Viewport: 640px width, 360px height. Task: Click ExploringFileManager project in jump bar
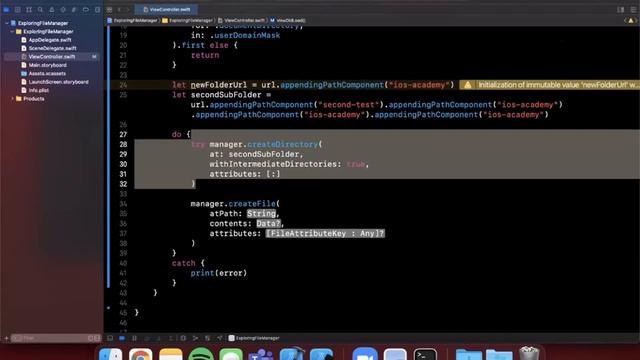point(133,20)
